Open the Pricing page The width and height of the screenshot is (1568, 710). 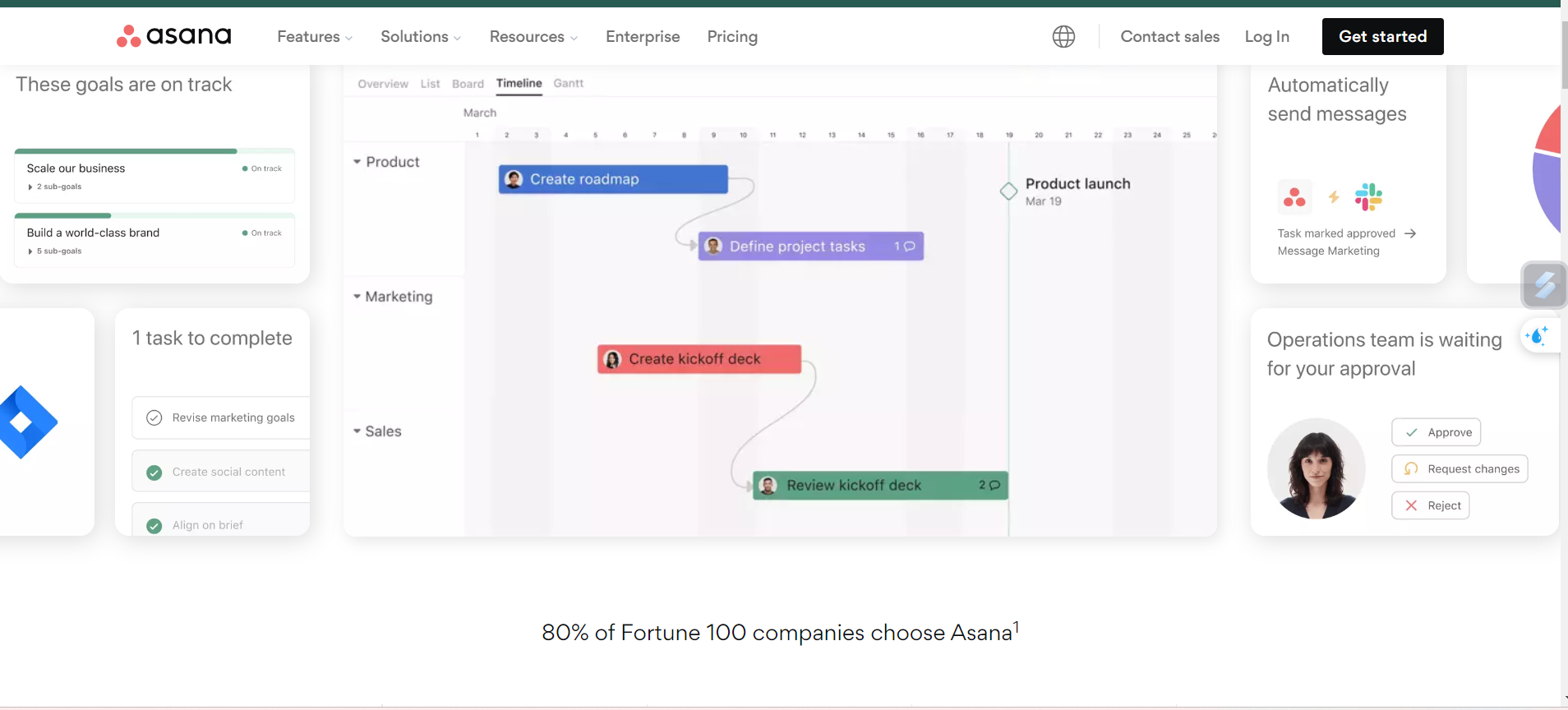coord(732,37)
